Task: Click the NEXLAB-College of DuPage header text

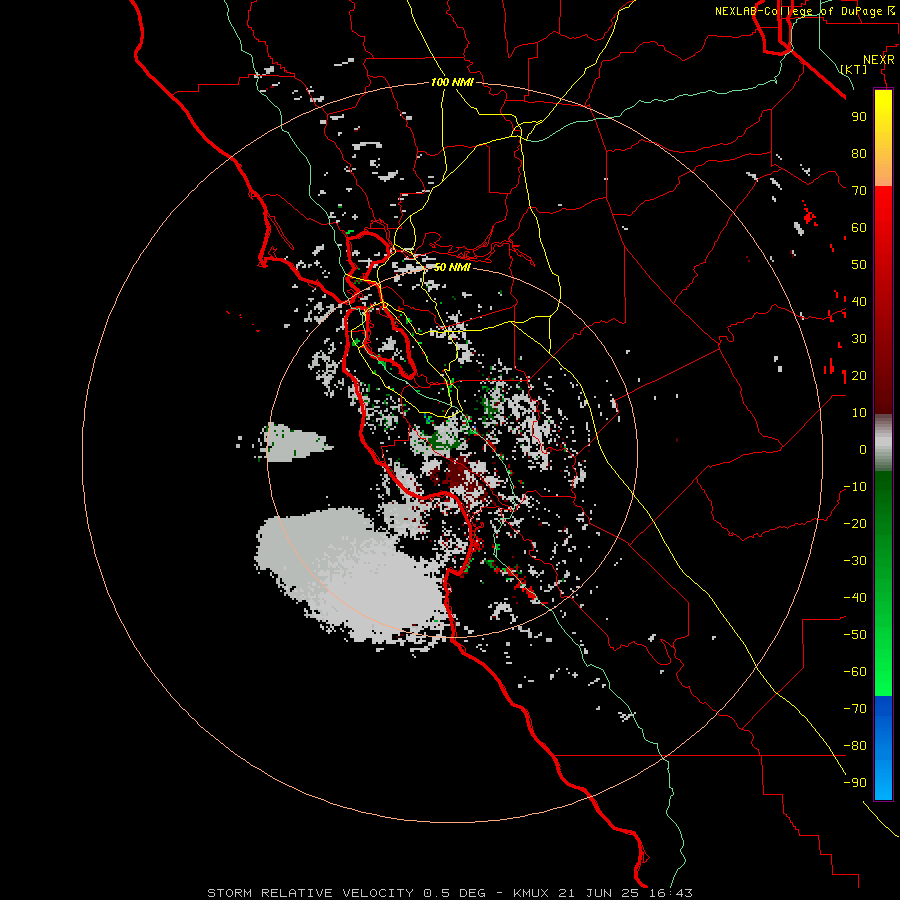Action: (798, 11)
